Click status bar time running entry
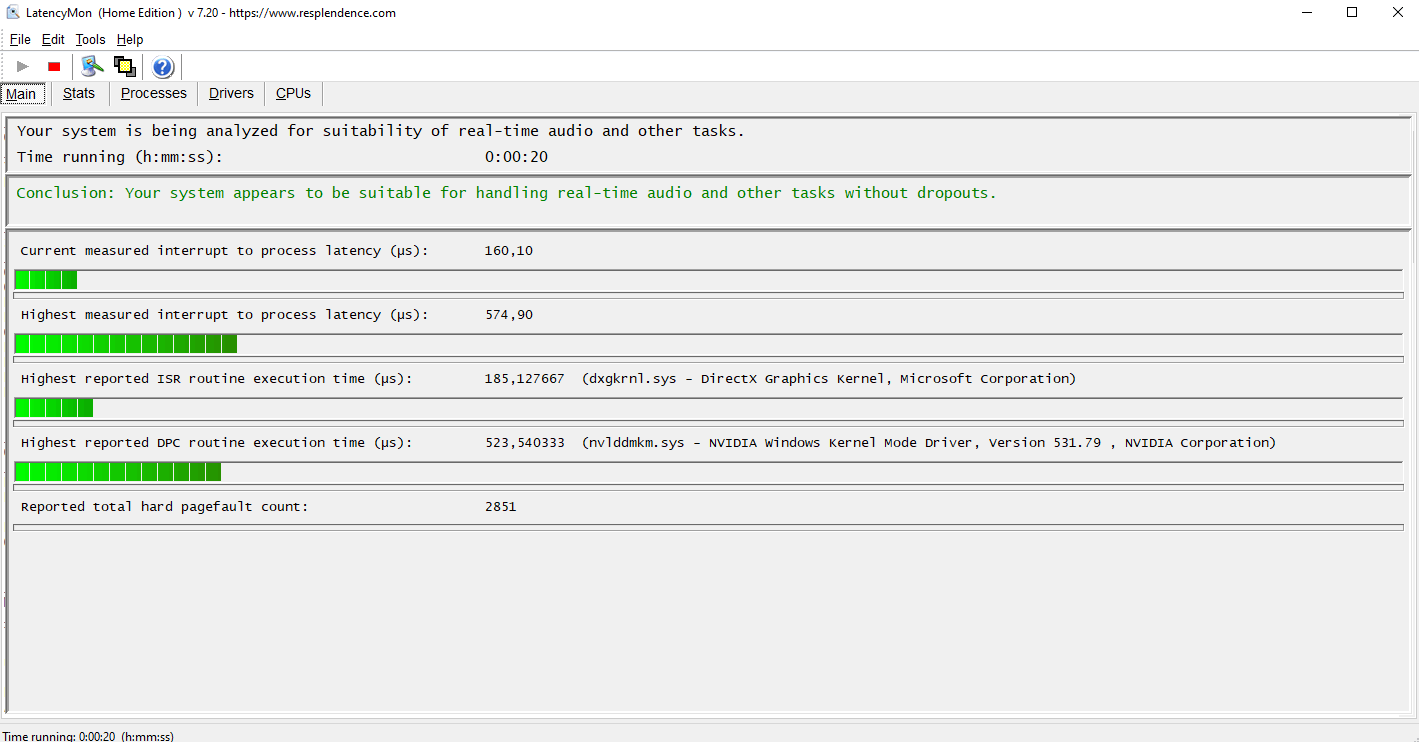Image resolution: width=1419 pixels, height=742 pixels. click(88, 736)
